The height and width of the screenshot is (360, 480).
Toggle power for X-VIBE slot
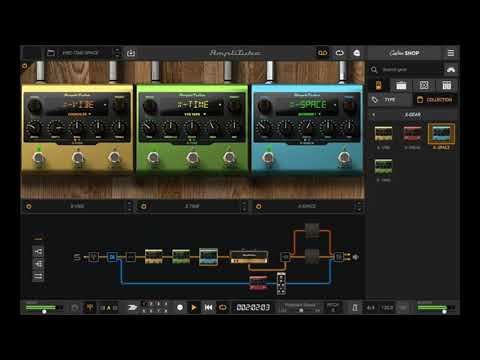pos(29,206)
